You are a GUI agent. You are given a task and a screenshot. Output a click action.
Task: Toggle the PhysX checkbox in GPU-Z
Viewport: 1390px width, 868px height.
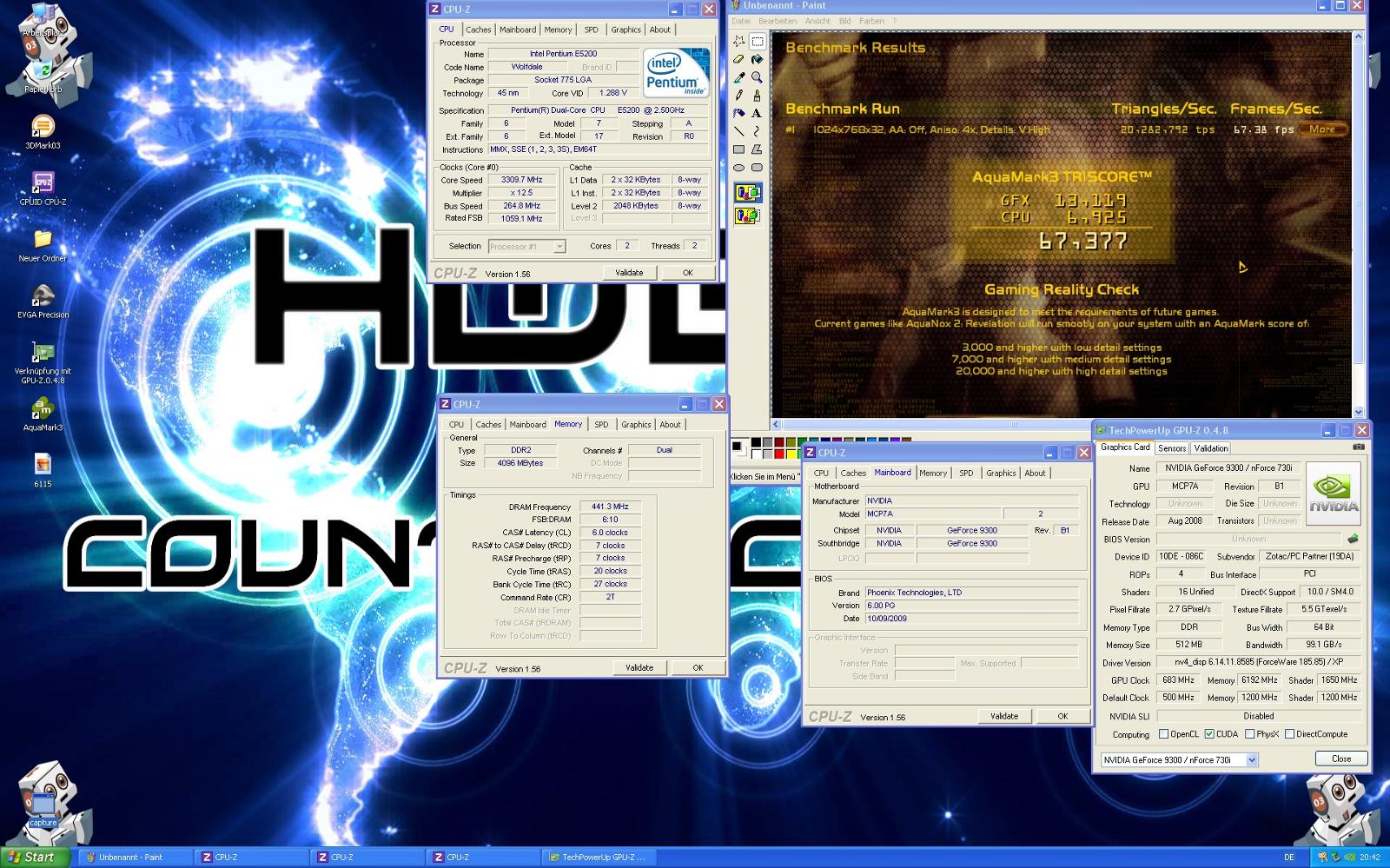pos(1249,734)
